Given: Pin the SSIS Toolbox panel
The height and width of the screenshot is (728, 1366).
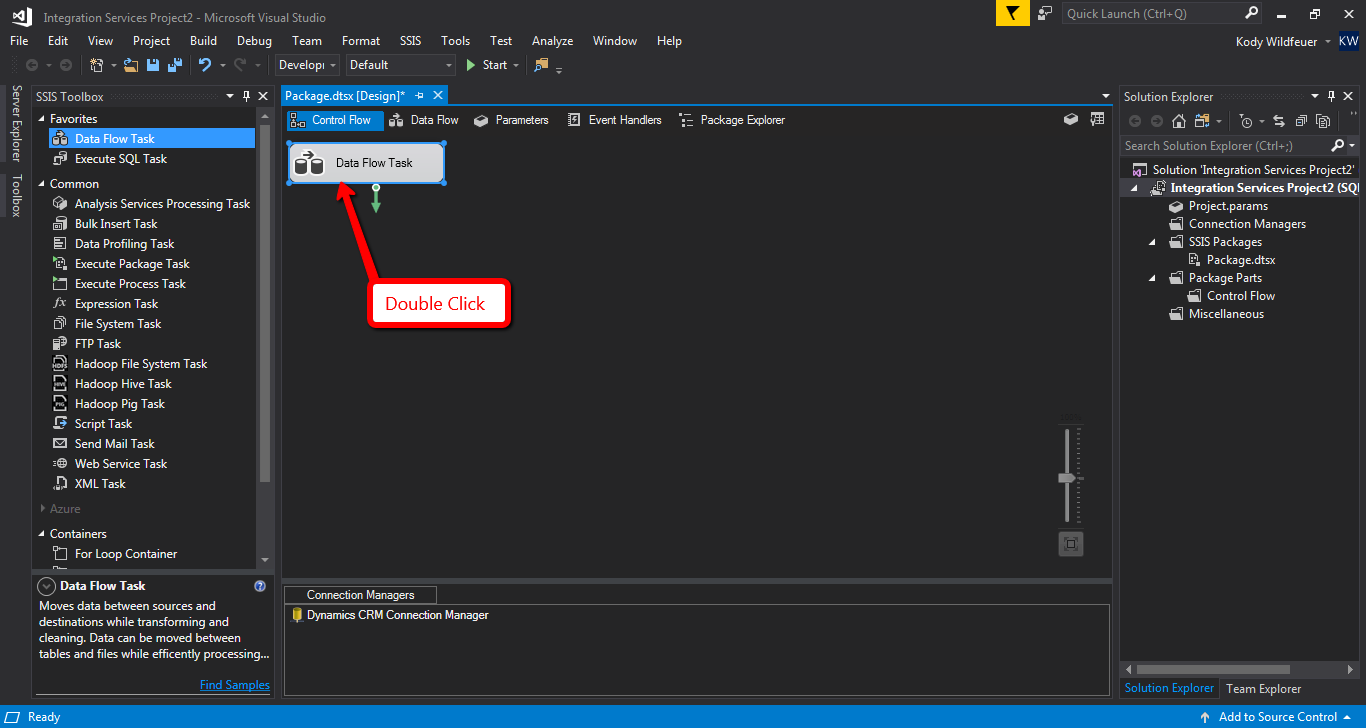Looking at the screenshot, I should pos(247,97).
